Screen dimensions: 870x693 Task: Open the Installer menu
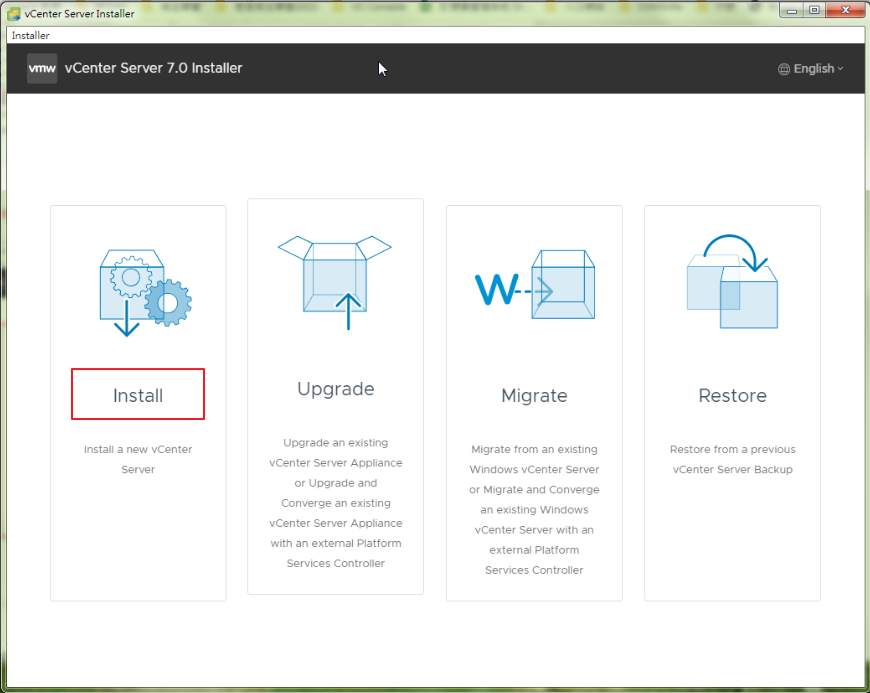point(31,36)
